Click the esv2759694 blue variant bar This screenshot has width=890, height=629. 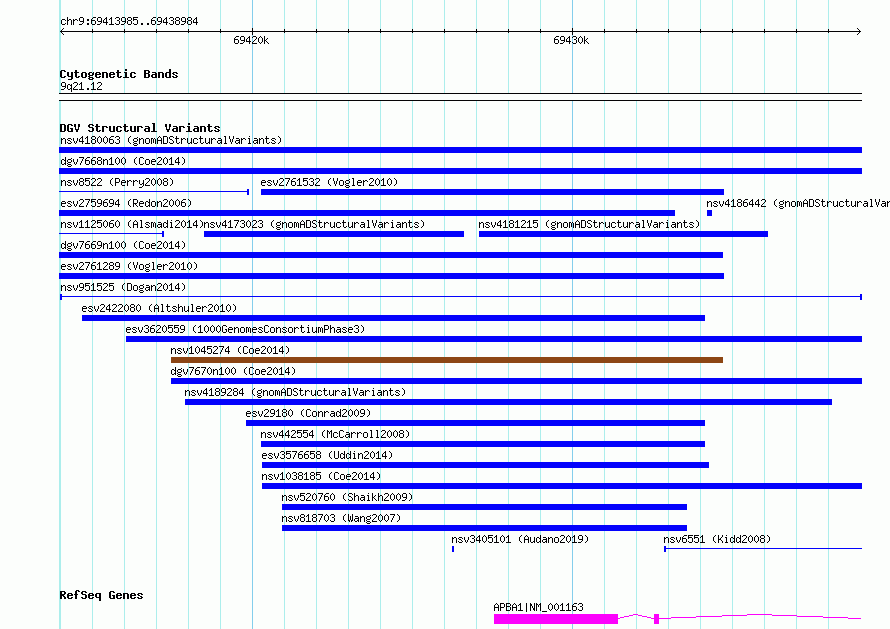367,213
